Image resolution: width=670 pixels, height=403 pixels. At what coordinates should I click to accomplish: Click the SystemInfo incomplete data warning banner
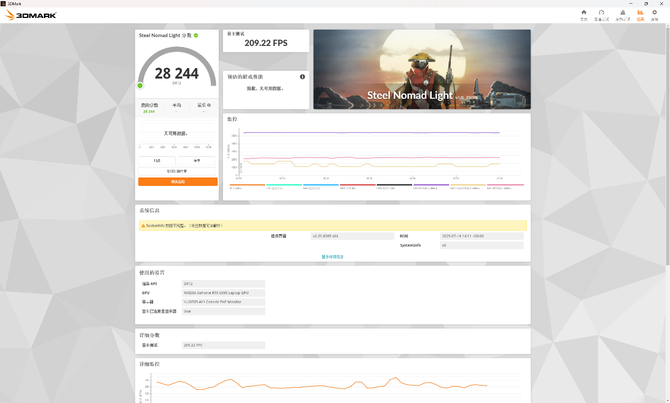click(332, 226)
